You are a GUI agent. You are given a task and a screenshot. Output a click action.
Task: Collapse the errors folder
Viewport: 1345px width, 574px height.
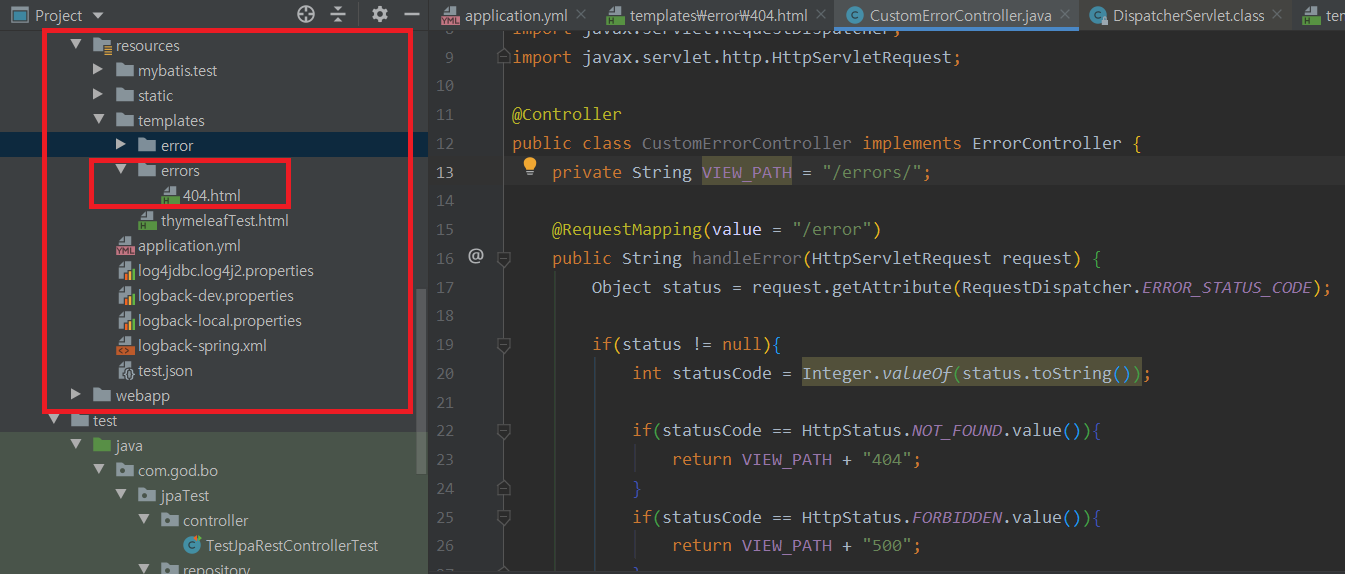(x=121, y=170)
